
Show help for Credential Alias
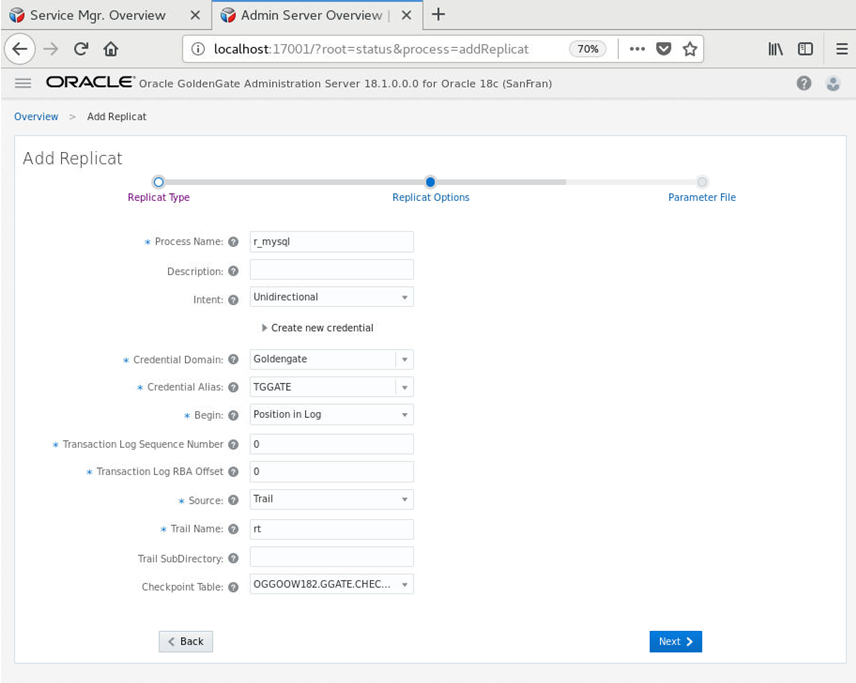pos(233,387)
